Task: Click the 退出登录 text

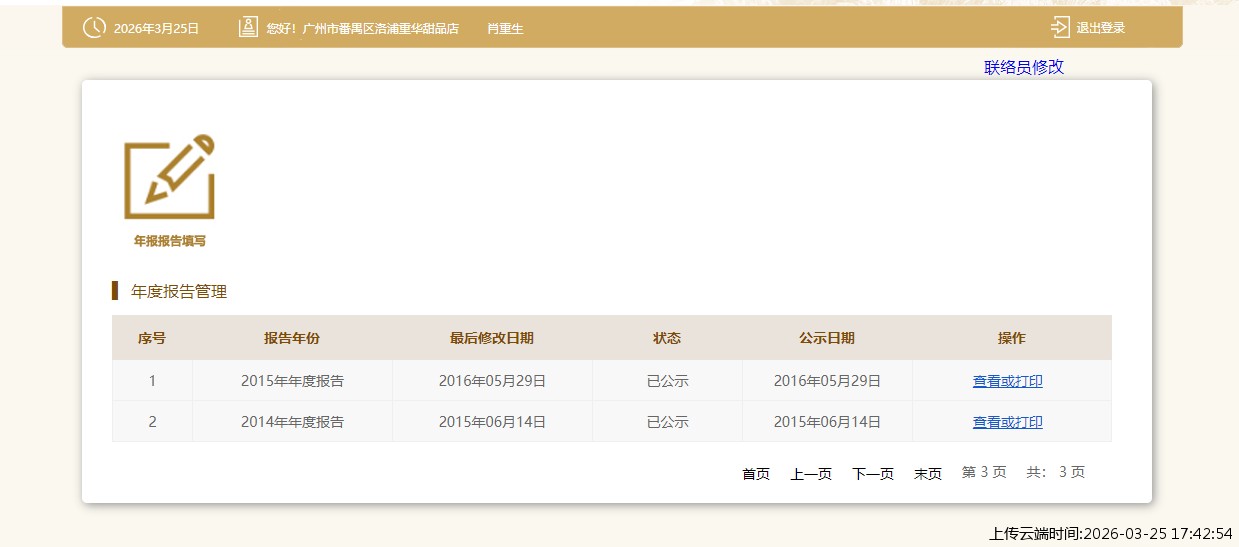Action: click(1100, 28)
